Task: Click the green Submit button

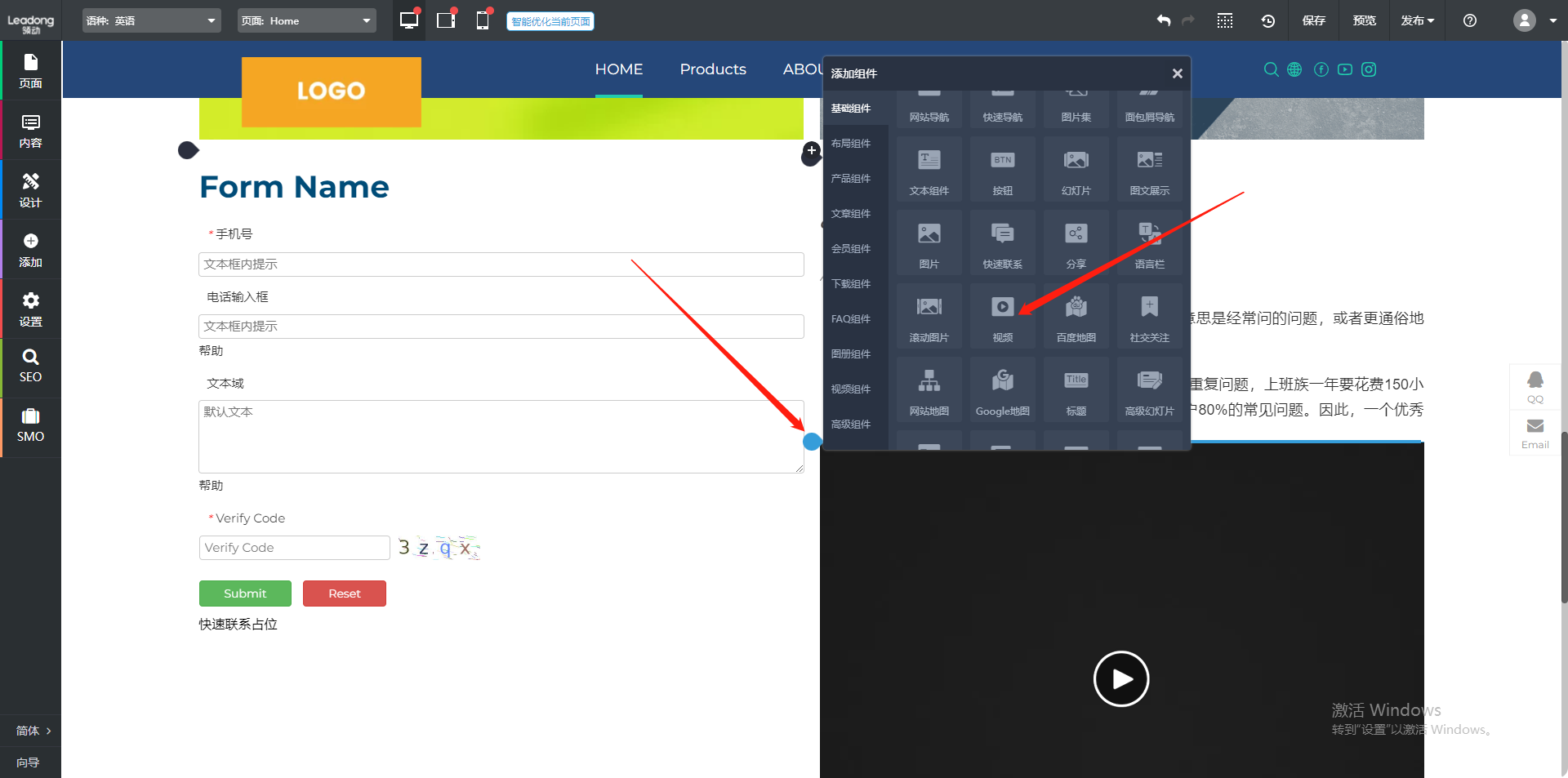Action: coord(245,594)
